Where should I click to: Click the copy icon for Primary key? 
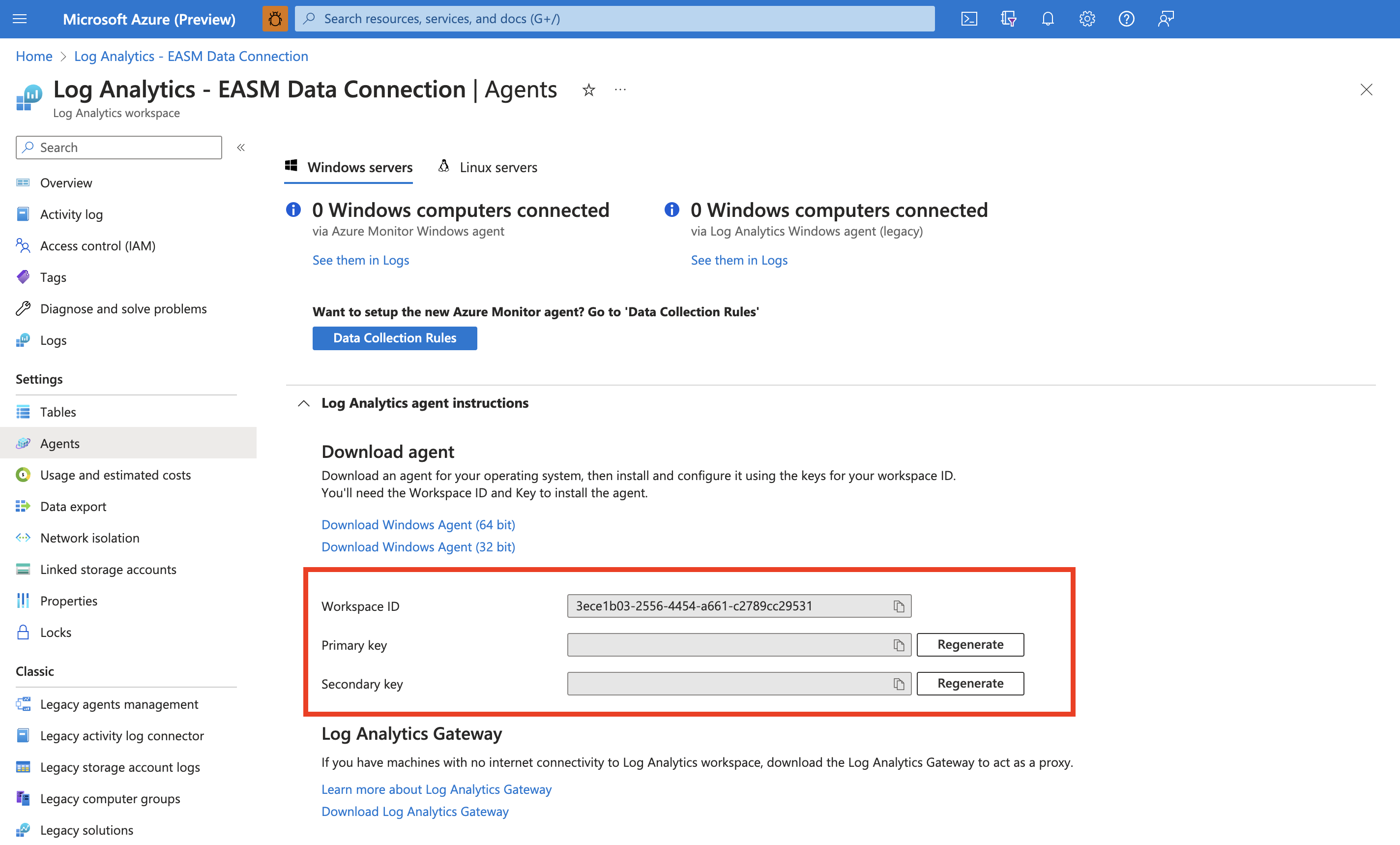897,644
